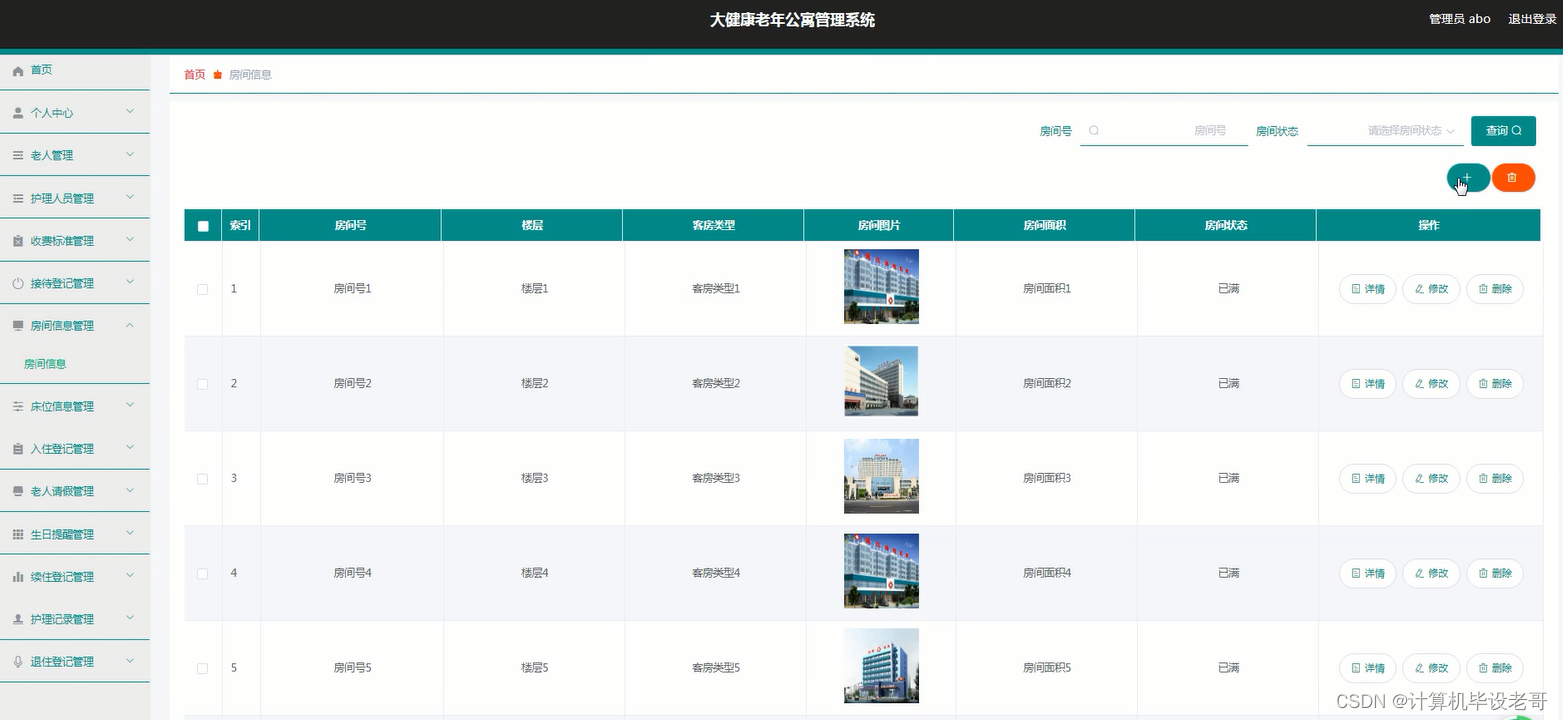
Task: Click the 收费标准管理 sidebar icon
Action: tap(17, 240)
